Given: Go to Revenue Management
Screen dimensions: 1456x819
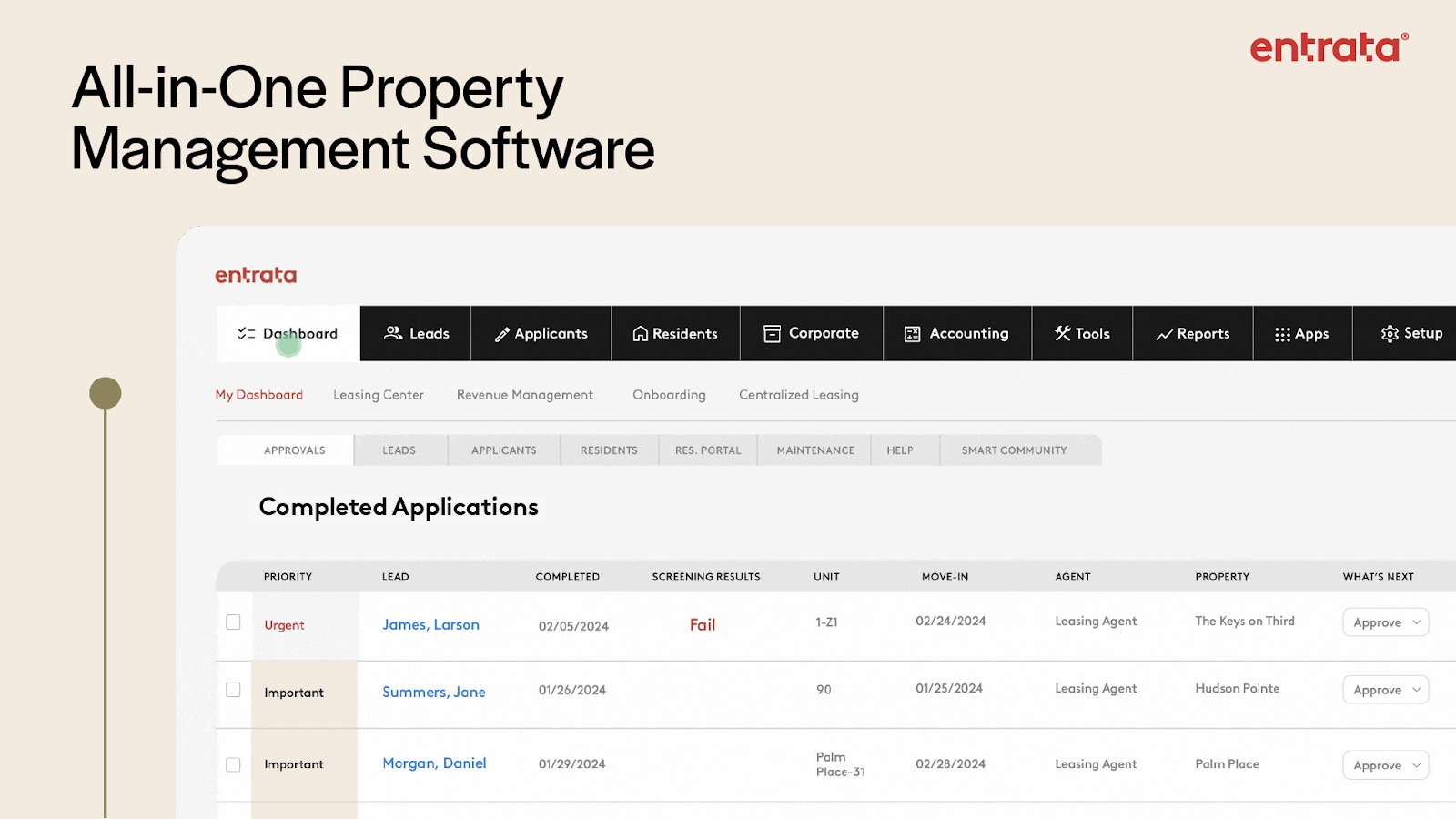Looking at the screenshot, I should (525, 395).
